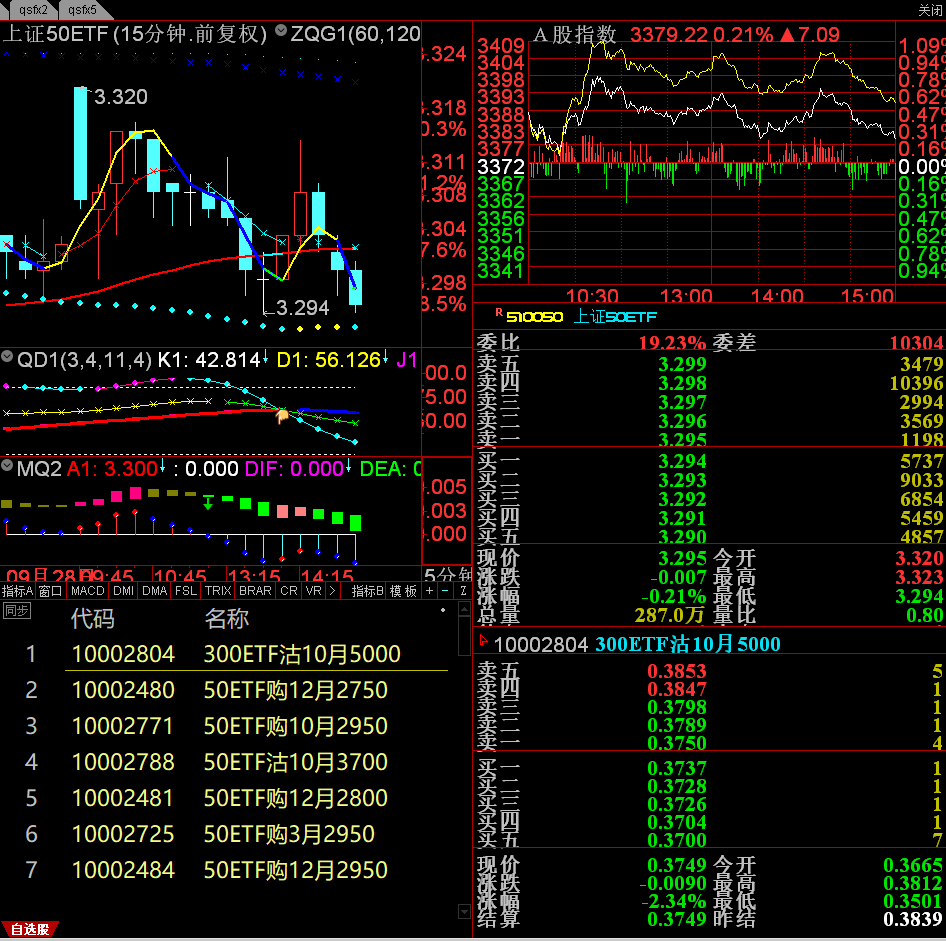Click option 卖五 price 0.3853

[676, 671]
